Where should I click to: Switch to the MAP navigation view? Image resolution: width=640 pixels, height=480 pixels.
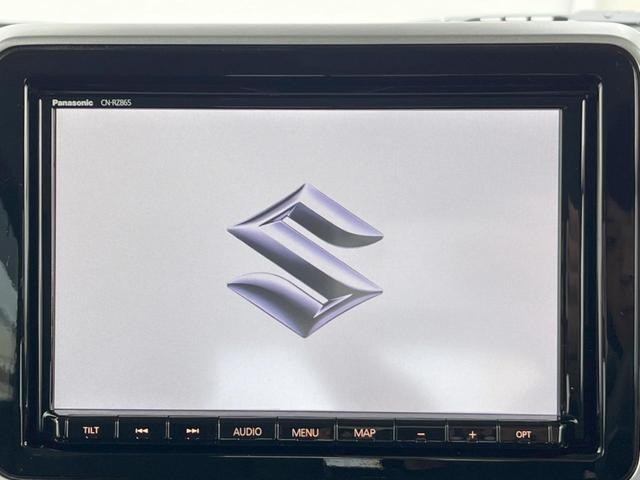(x=364, y=432)
